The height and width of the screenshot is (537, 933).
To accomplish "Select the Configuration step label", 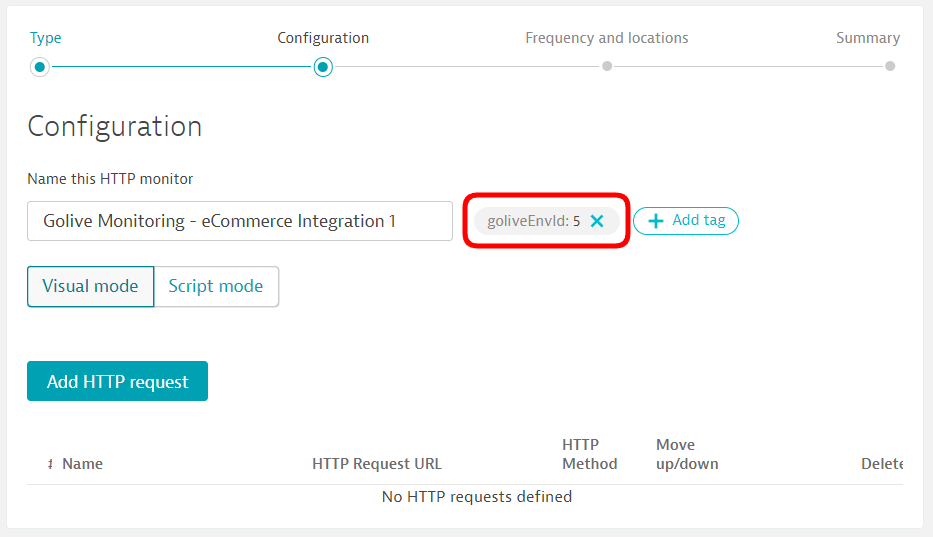I will click(323, 38).
